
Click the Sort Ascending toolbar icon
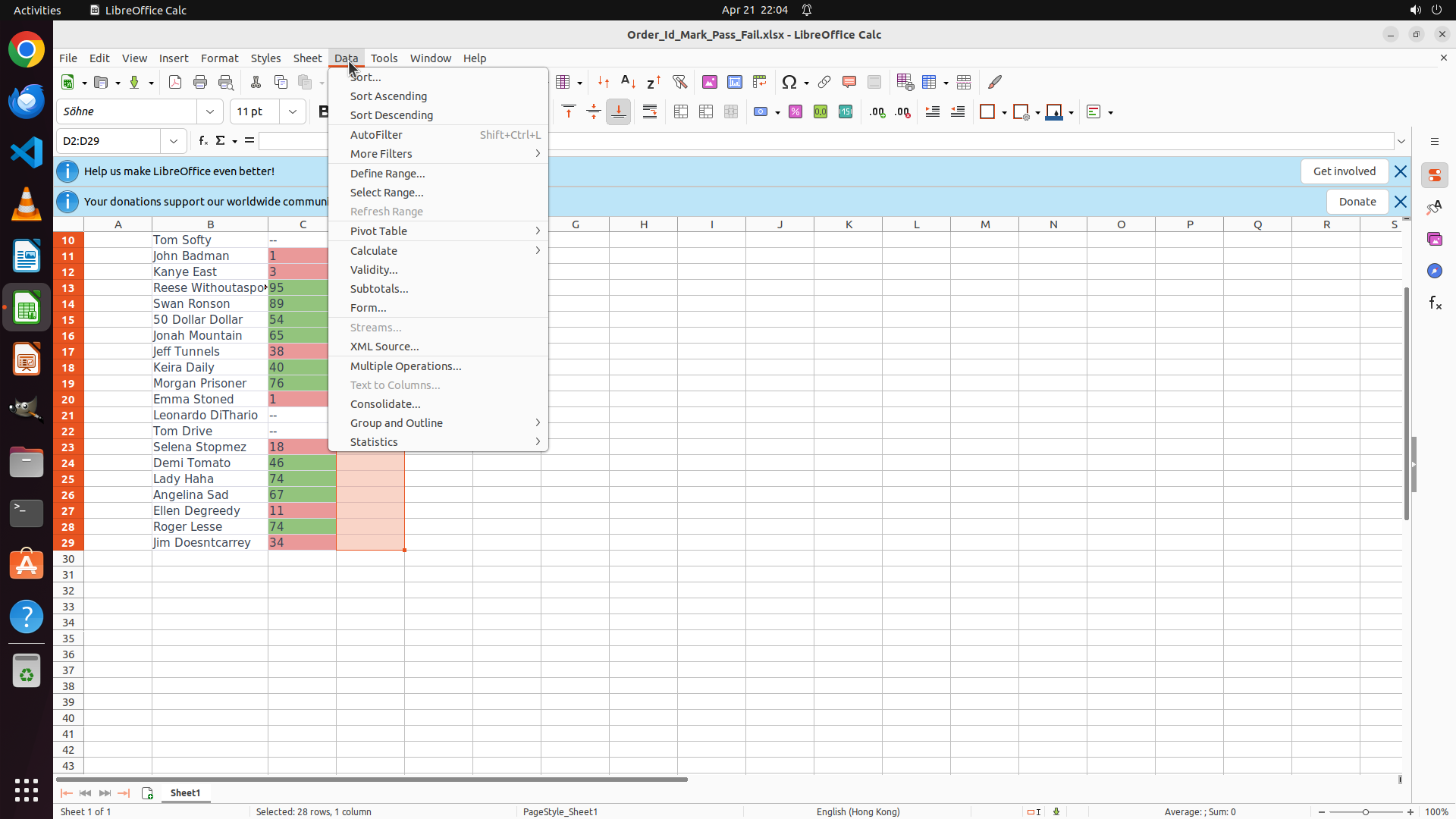(629, 82)
